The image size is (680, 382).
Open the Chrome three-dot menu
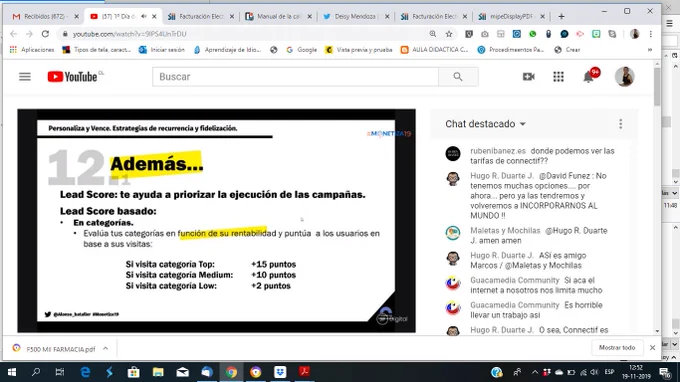(x=651, y=34)
